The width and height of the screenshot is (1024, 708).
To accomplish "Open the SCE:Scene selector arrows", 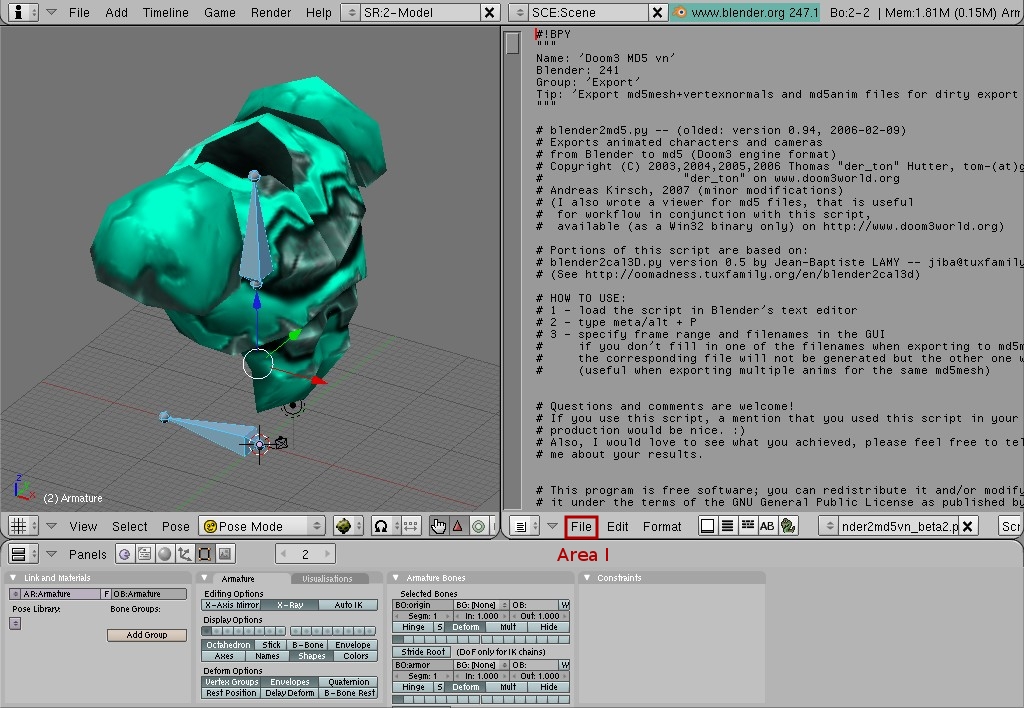I will pos(519,12).
